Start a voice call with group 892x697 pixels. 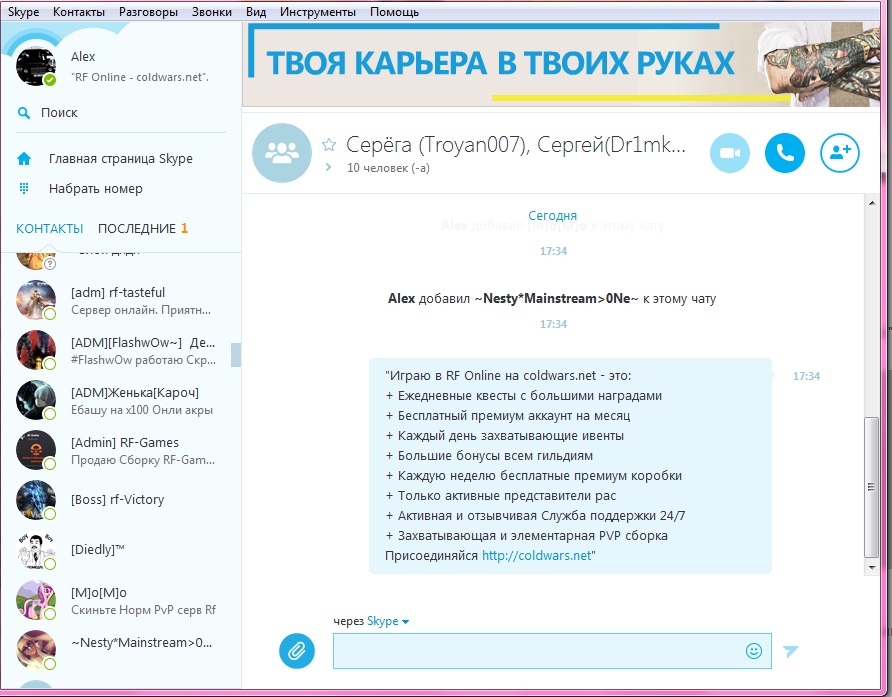pyautogui.click(x=784, y=152)
